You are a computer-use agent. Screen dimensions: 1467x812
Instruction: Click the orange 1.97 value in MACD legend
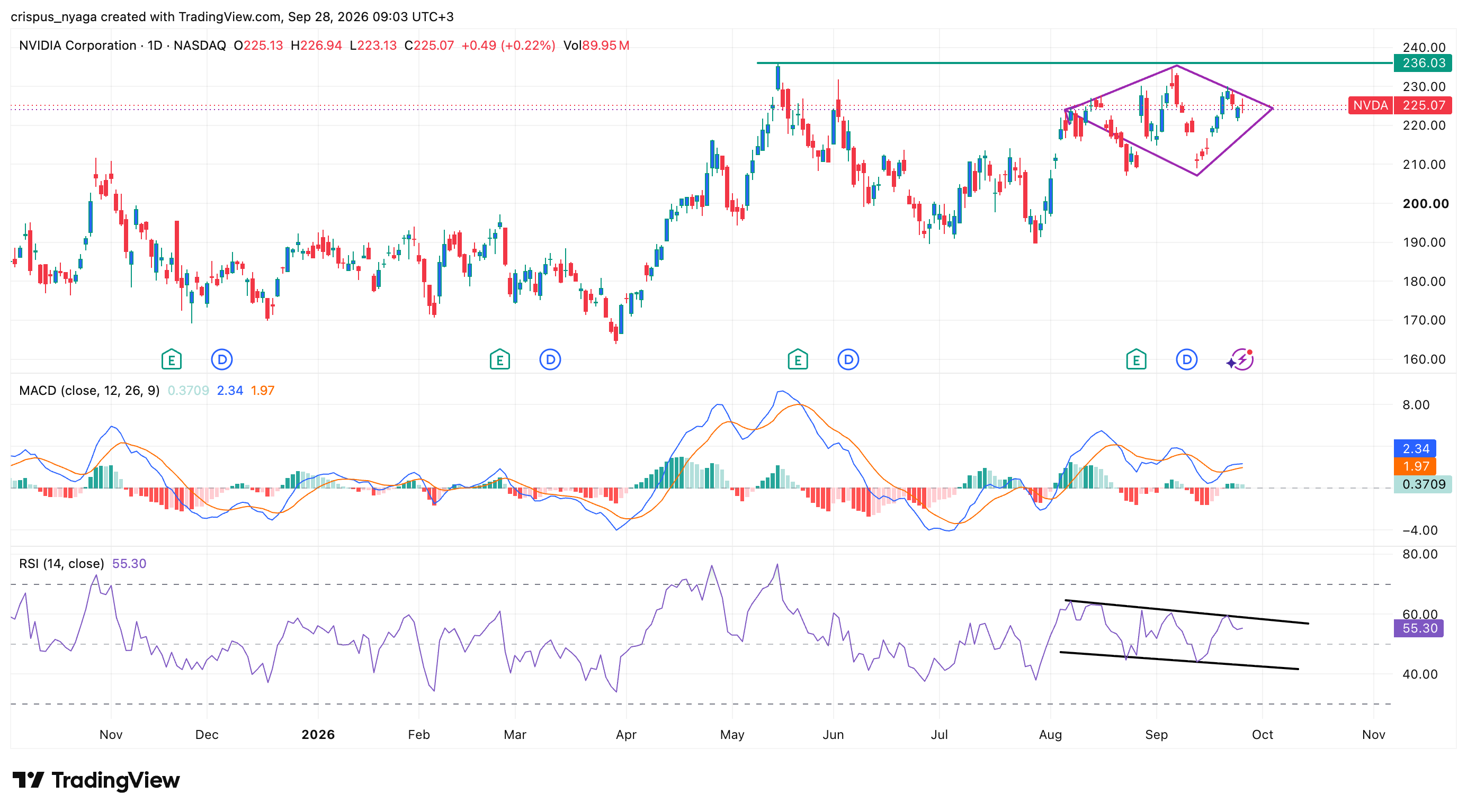263,391
